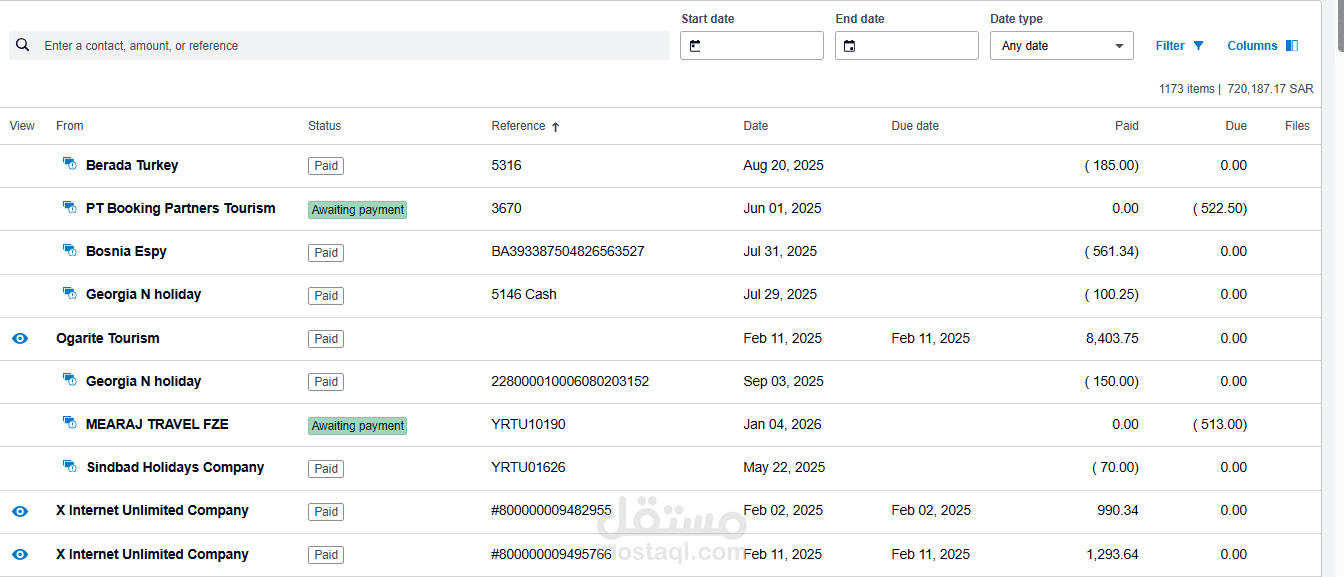Click Awaiting payment badge for MEARAJ TRAVEL FZE
Image resolution: width=1344 pixels, height=577 pixels.
pyautogui.click(x=357, y=426)
